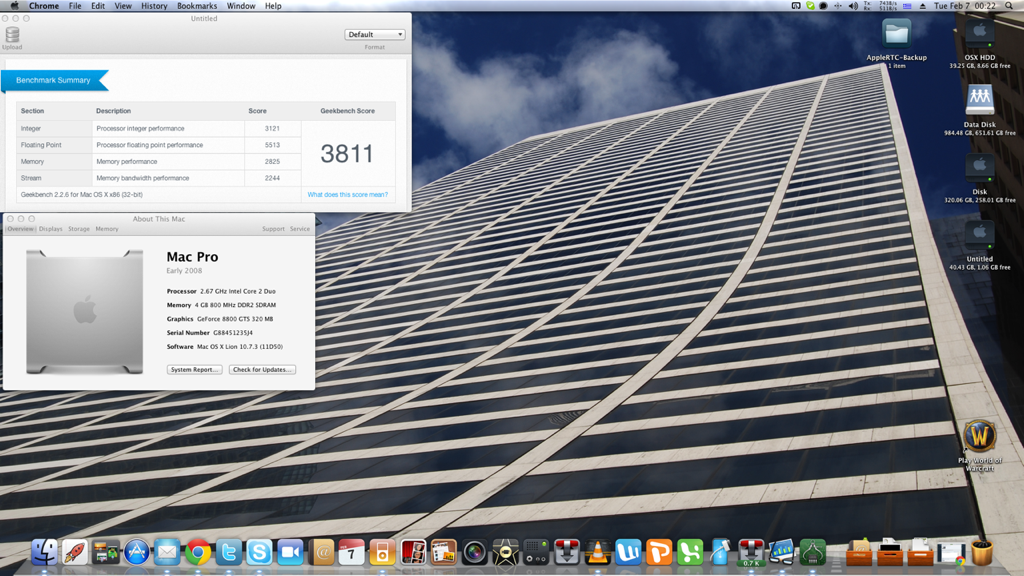This screenshot has height=576, width=1024.
Task: Switch to the Memory tab
Action: 106,229
